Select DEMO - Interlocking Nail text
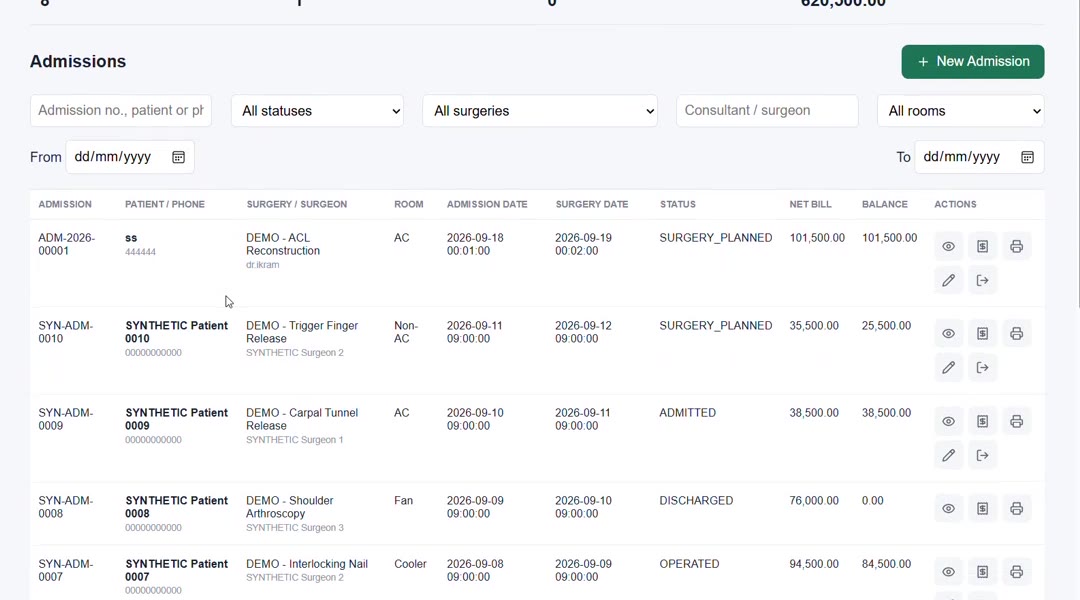1080x600 pixels. [307, 563]
